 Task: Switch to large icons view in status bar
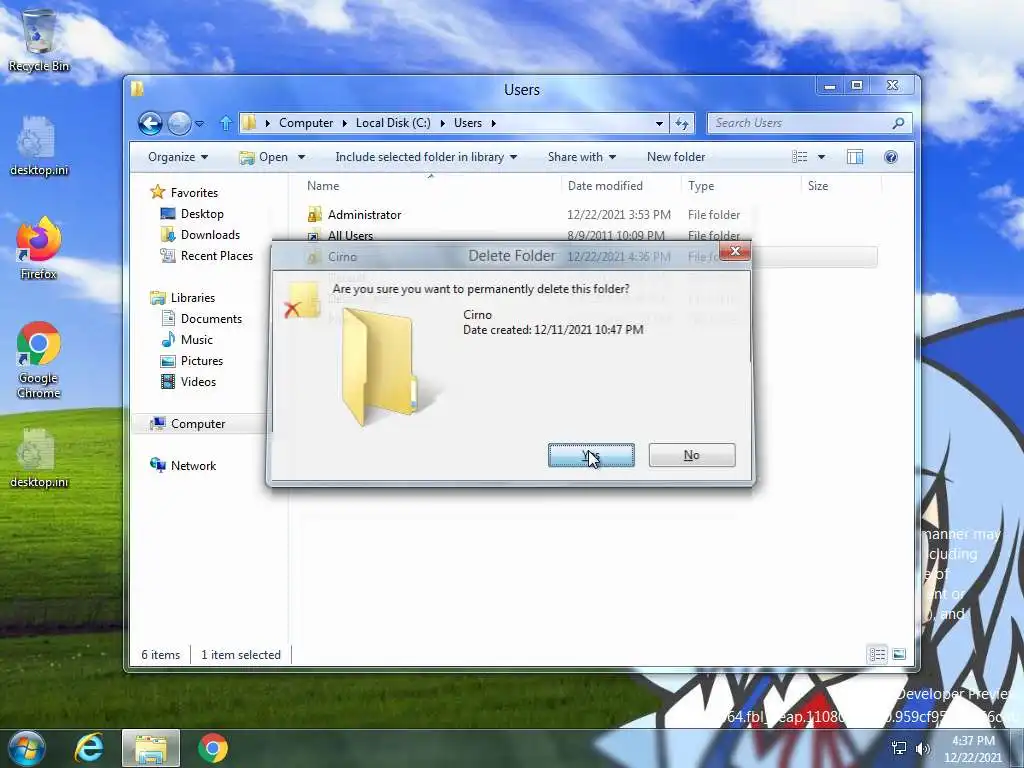(x=899, y=654)
